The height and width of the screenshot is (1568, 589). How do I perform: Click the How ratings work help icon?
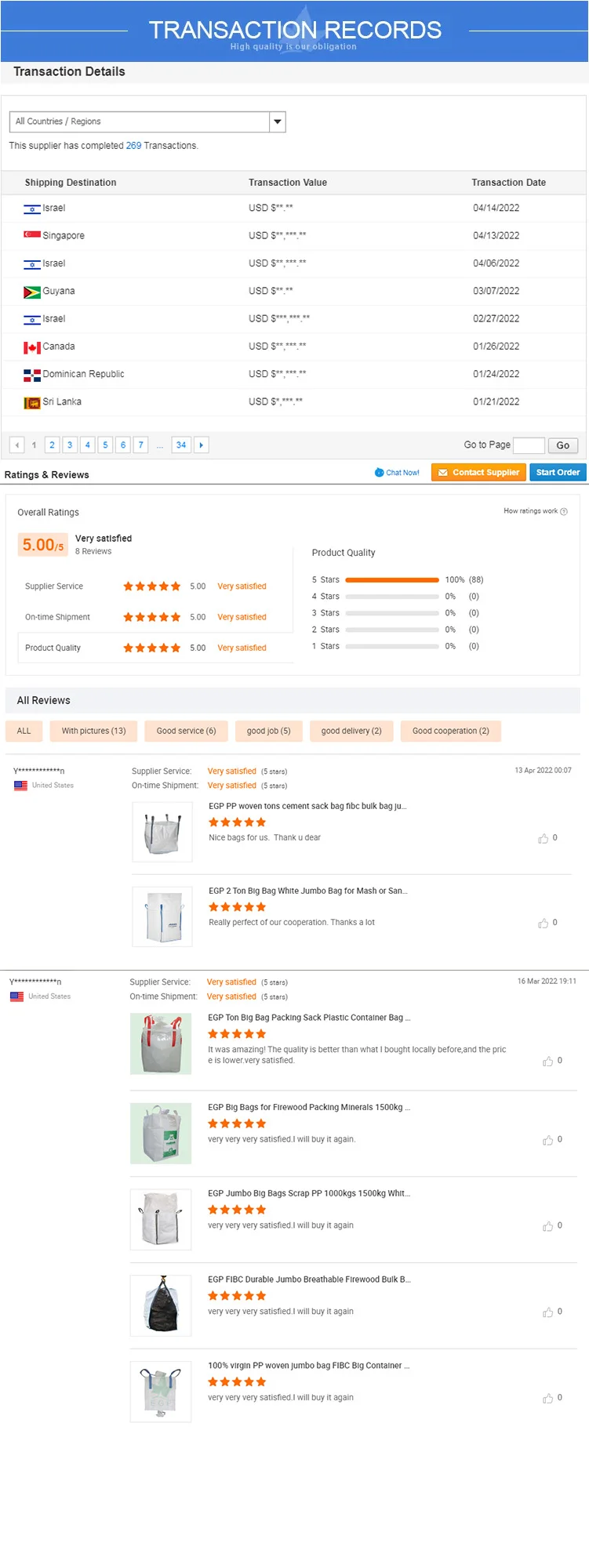(x=564, y=512)
